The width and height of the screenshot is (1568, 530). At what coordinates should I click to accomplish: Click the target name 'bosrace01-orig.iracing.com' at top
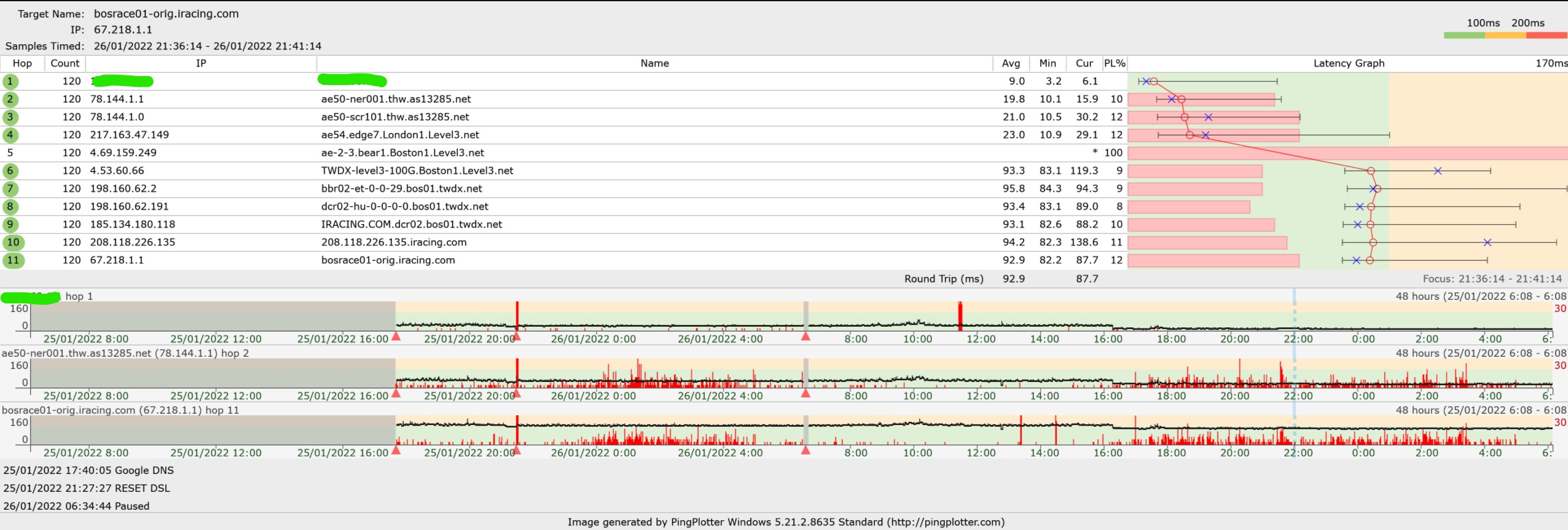(166, 14)
